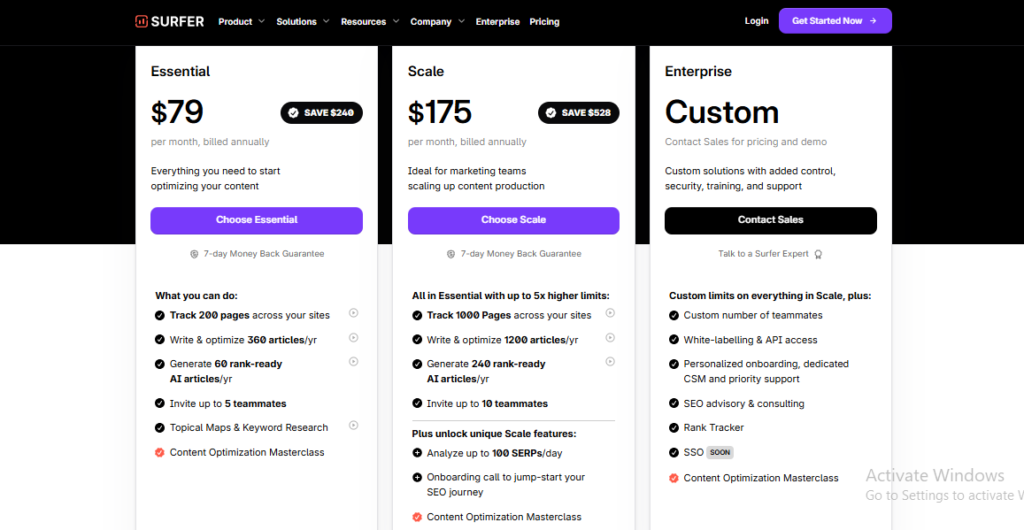Click the SAVE $240 badge
This screenshot has height=530, width=1024.
pyautogui.click(x=321, y=113)
